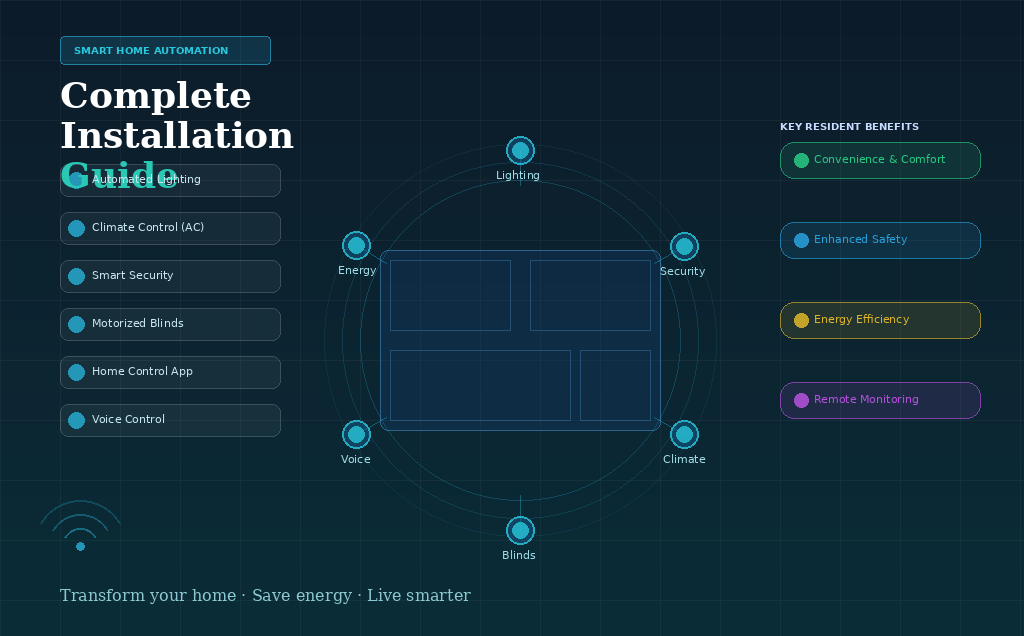Enable the Smart Security indicator
This screenshot has height=636, width=1024.
pos(76,276)
